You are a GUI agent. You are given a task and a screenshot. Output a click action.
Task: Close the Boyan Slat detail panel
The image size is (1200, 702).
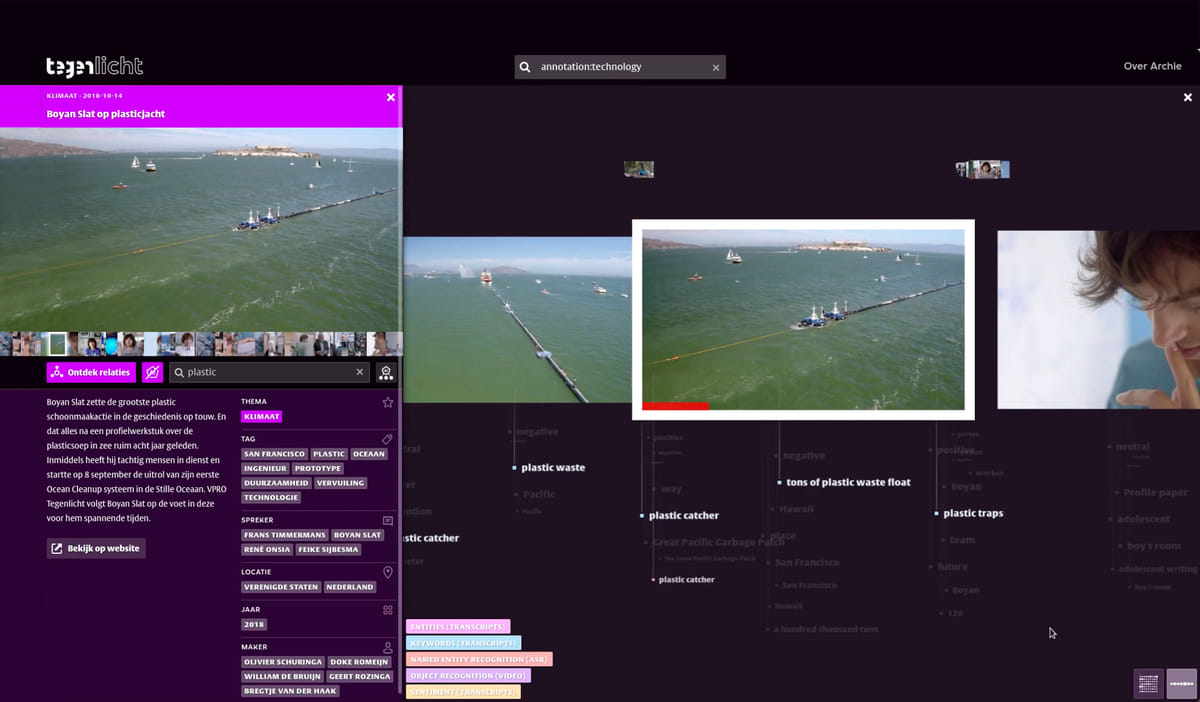click(391, 98)
